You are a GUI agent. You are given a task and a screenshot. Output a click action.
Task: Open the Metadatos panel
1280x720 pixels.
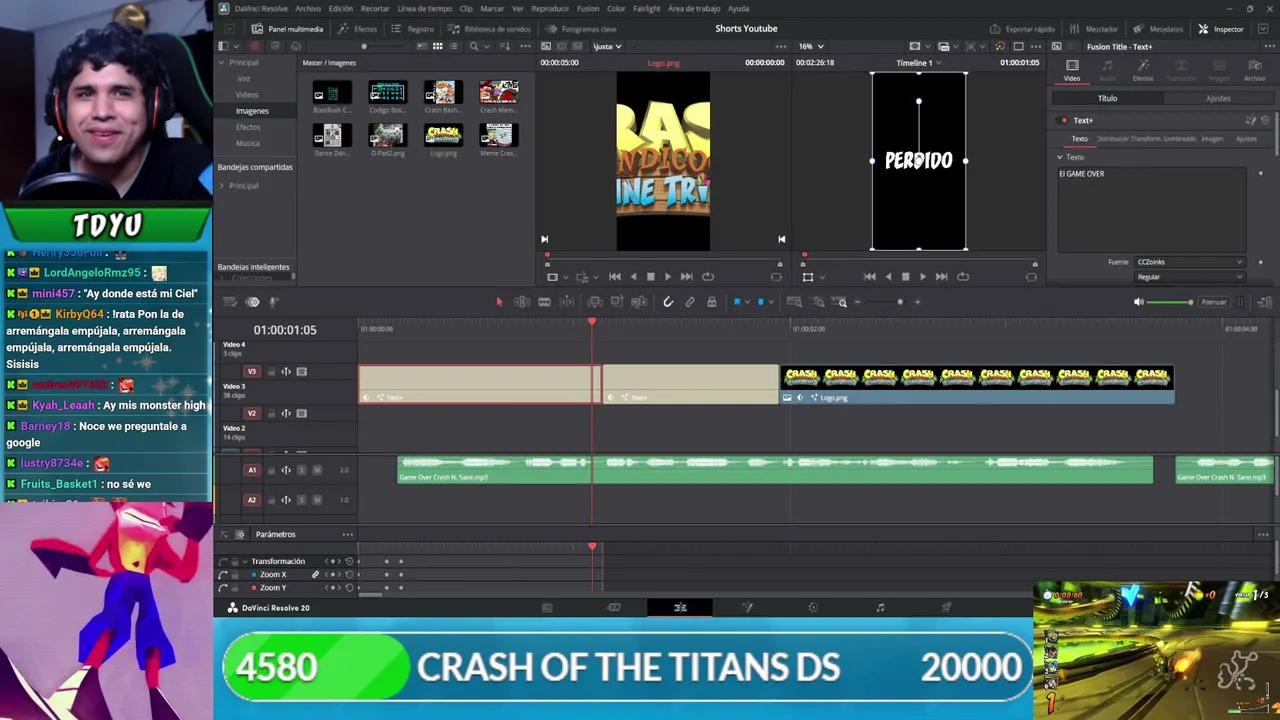pos(1159,29)
